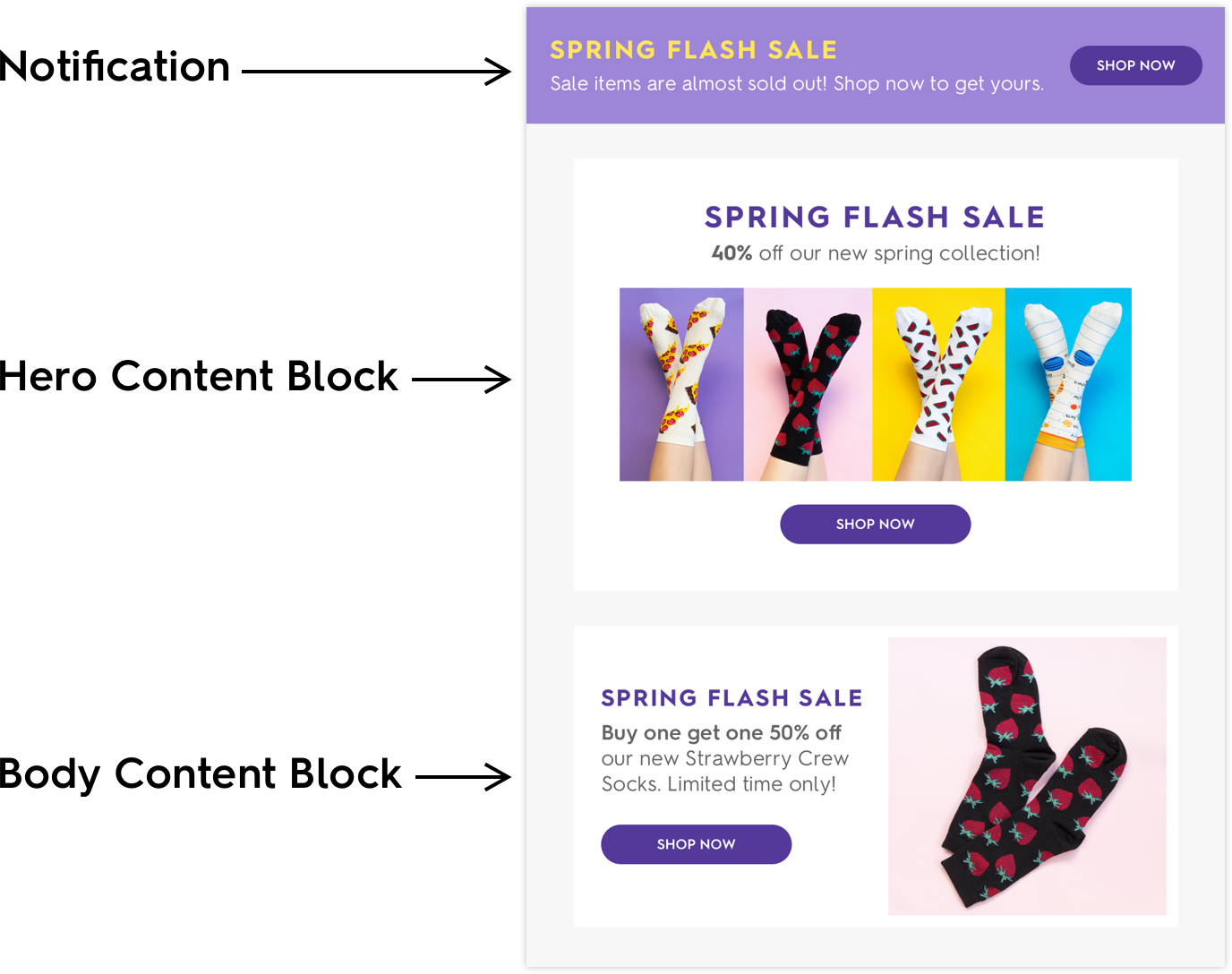Screen dimensions: 1232x974
Task: Click yellow Spring Flash Sale banner heading
Action: 693,50
